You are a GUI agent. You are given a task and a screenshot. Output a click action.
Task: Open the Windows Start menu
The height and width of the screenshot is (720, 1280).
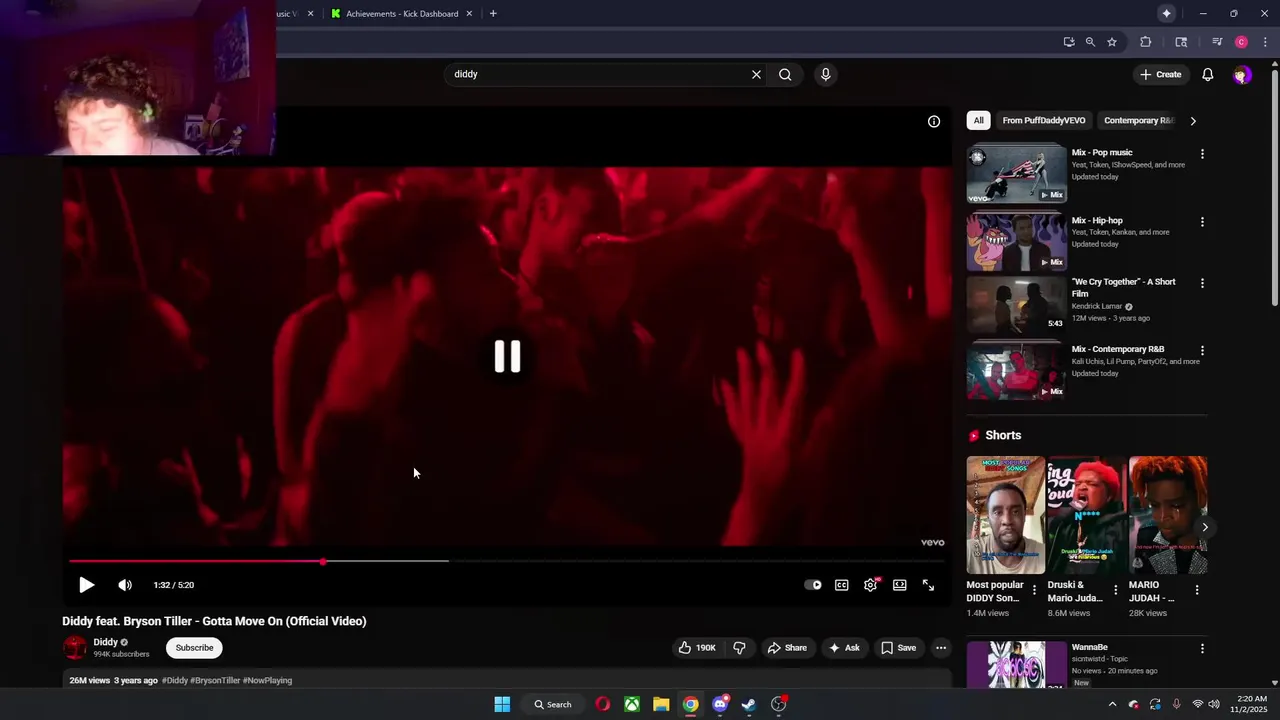[x=502, y=704]
